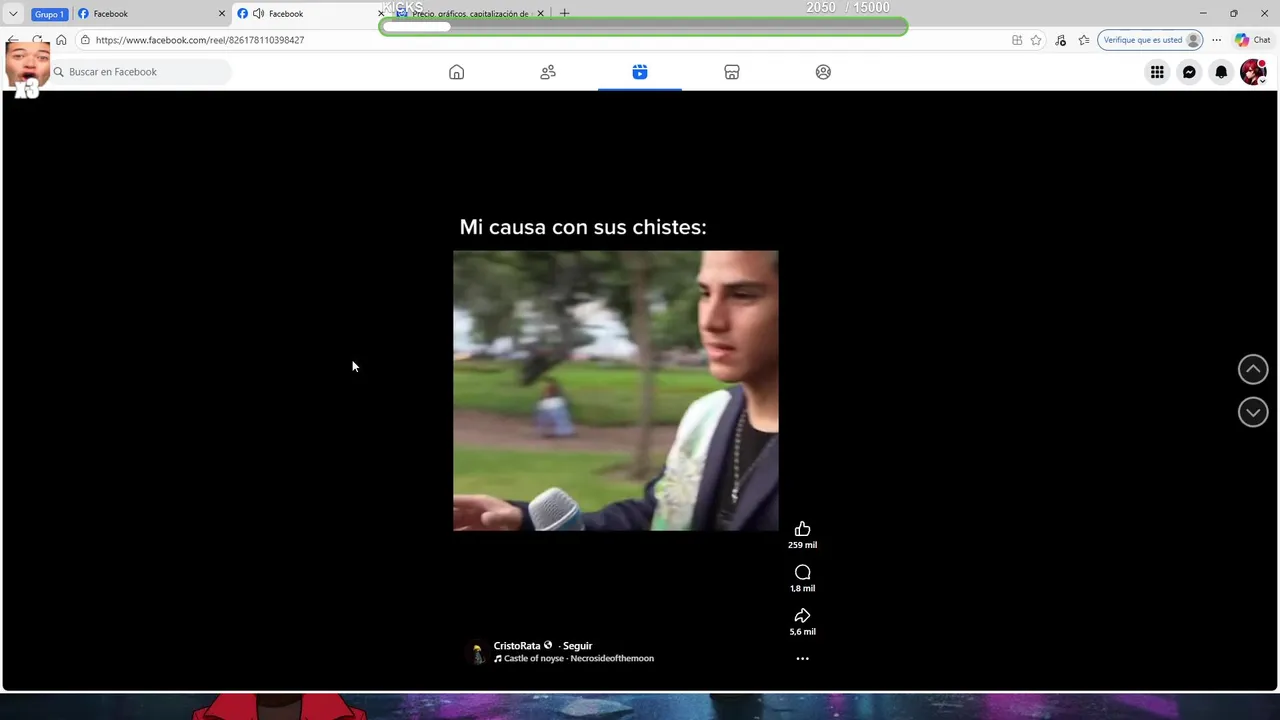Close the Precio, gráficos tab
This screenshot has height=720, width=1280.
541,14
